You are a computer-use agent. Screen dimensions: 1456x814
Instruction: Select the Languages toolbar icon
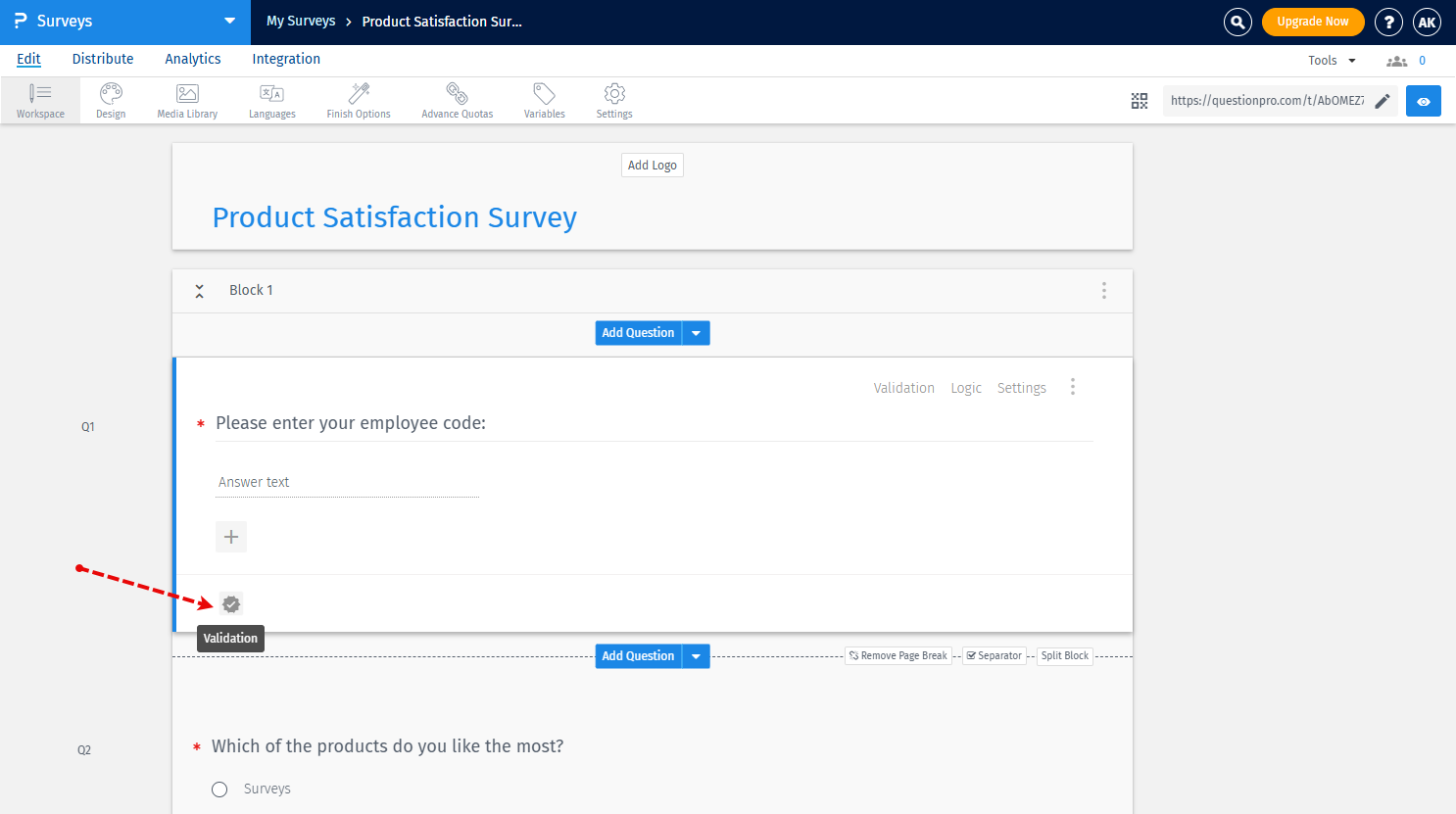[x=271, y=100]
